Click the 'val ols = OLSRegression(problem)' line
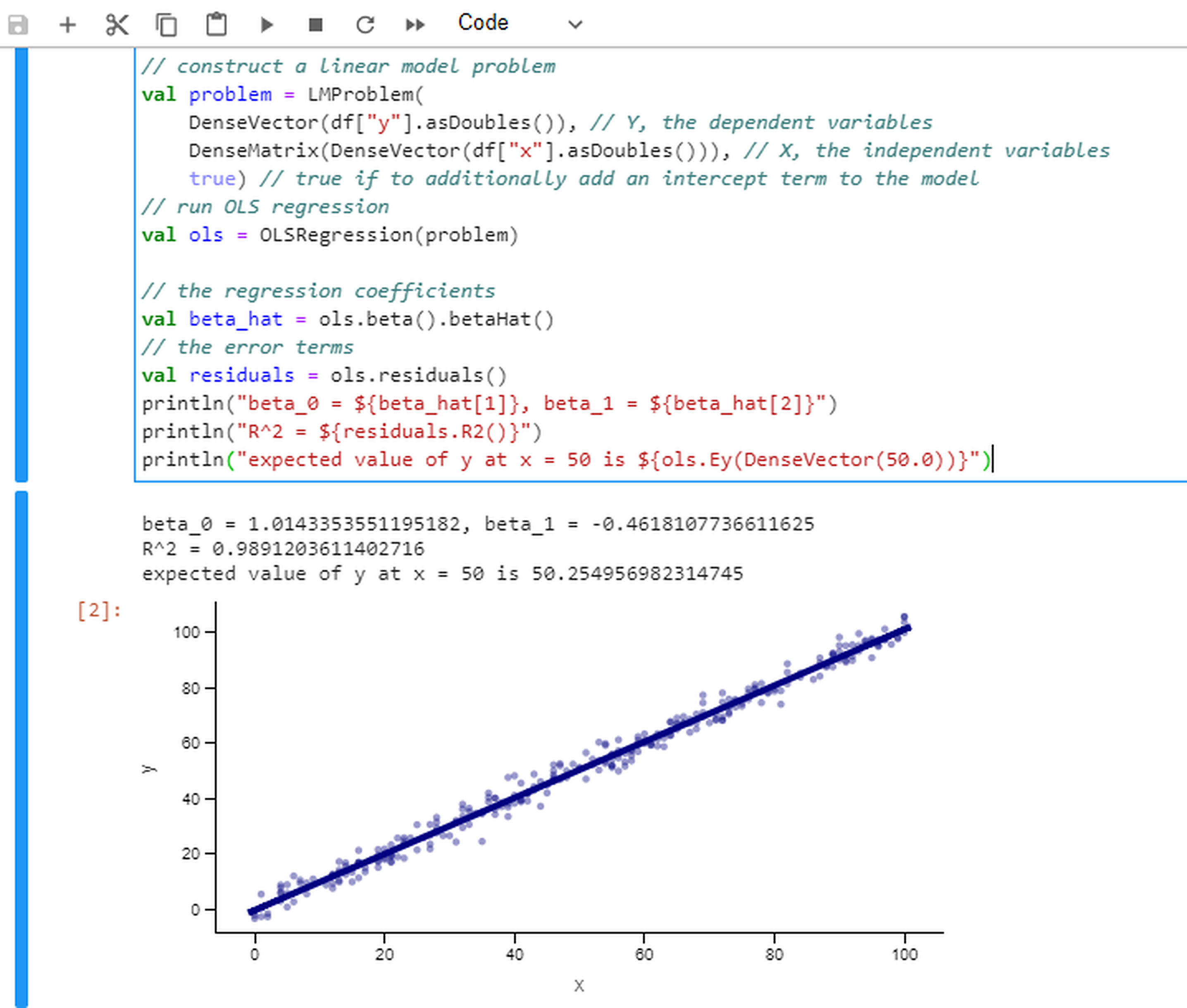The image size is (1187, 1008). (x=330, y=235)
